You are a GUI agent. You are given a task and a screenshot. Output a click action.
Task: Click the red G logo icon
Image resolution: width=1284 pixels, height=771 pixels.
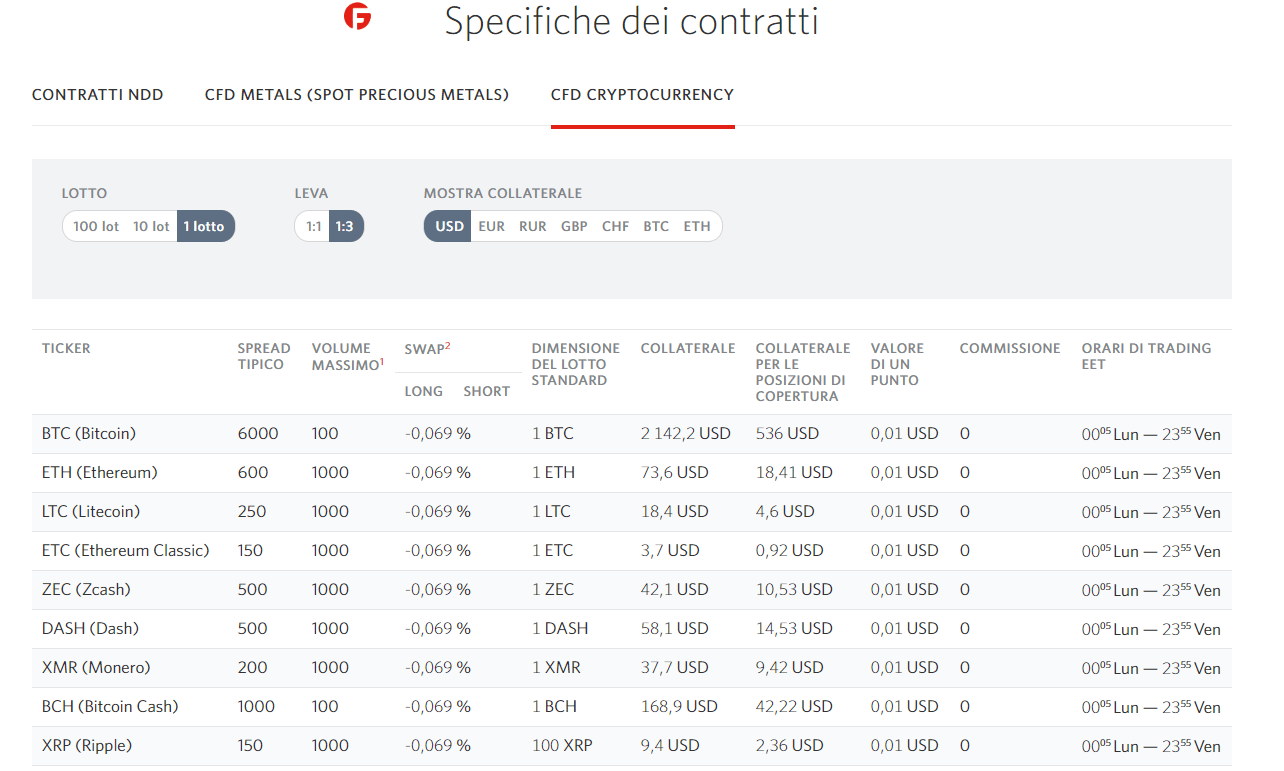click(x=357, y=16)
